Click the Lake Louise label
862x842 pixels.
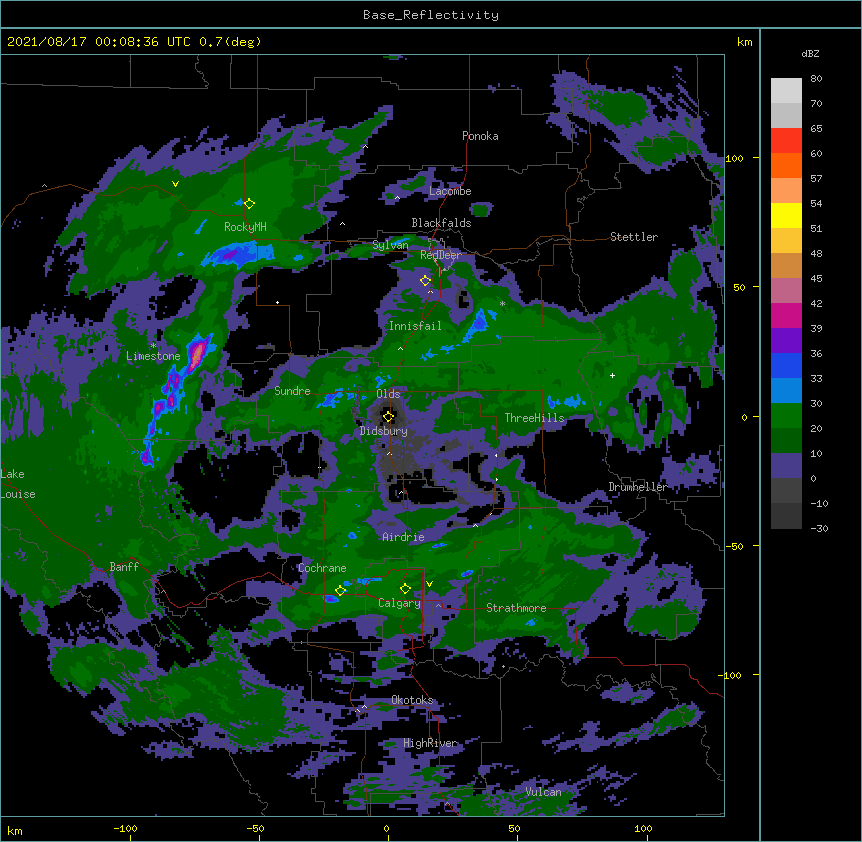[18, 484]
